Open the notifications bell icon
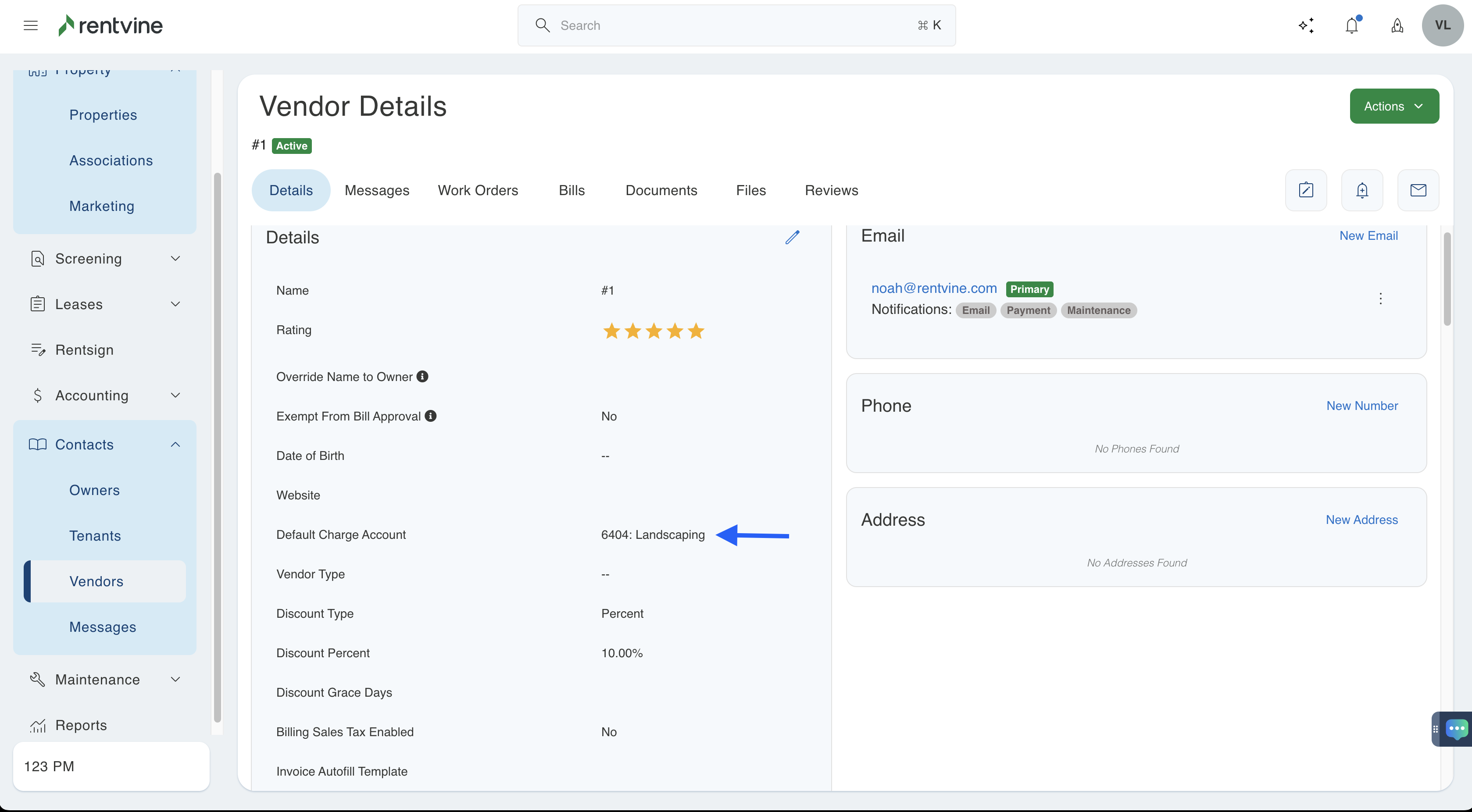The height and width of the screenshot is (812, 1472). coord(1351,25)
